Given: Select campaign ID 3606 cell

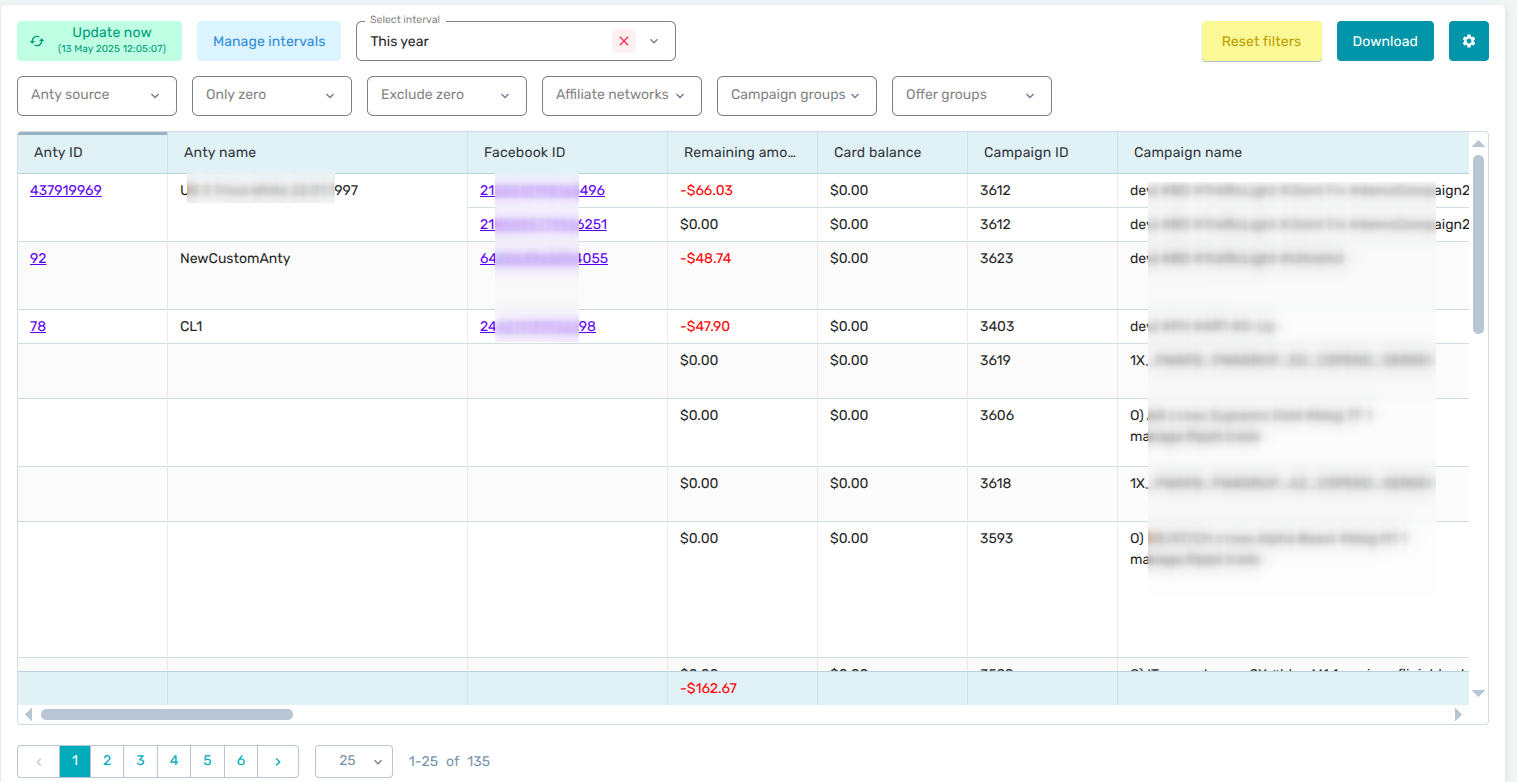Looking at the screenshot, I should pos(1042,432).
